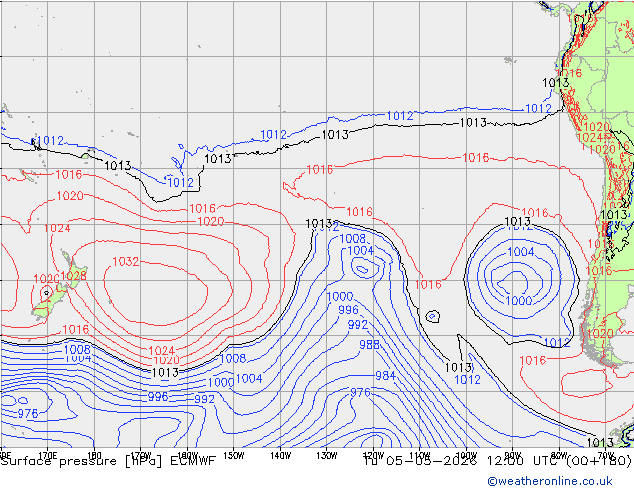The height and width of the screenshot is (490, 634).
Task: Select the 988 isobar label
Action: [x=370, y=344]
